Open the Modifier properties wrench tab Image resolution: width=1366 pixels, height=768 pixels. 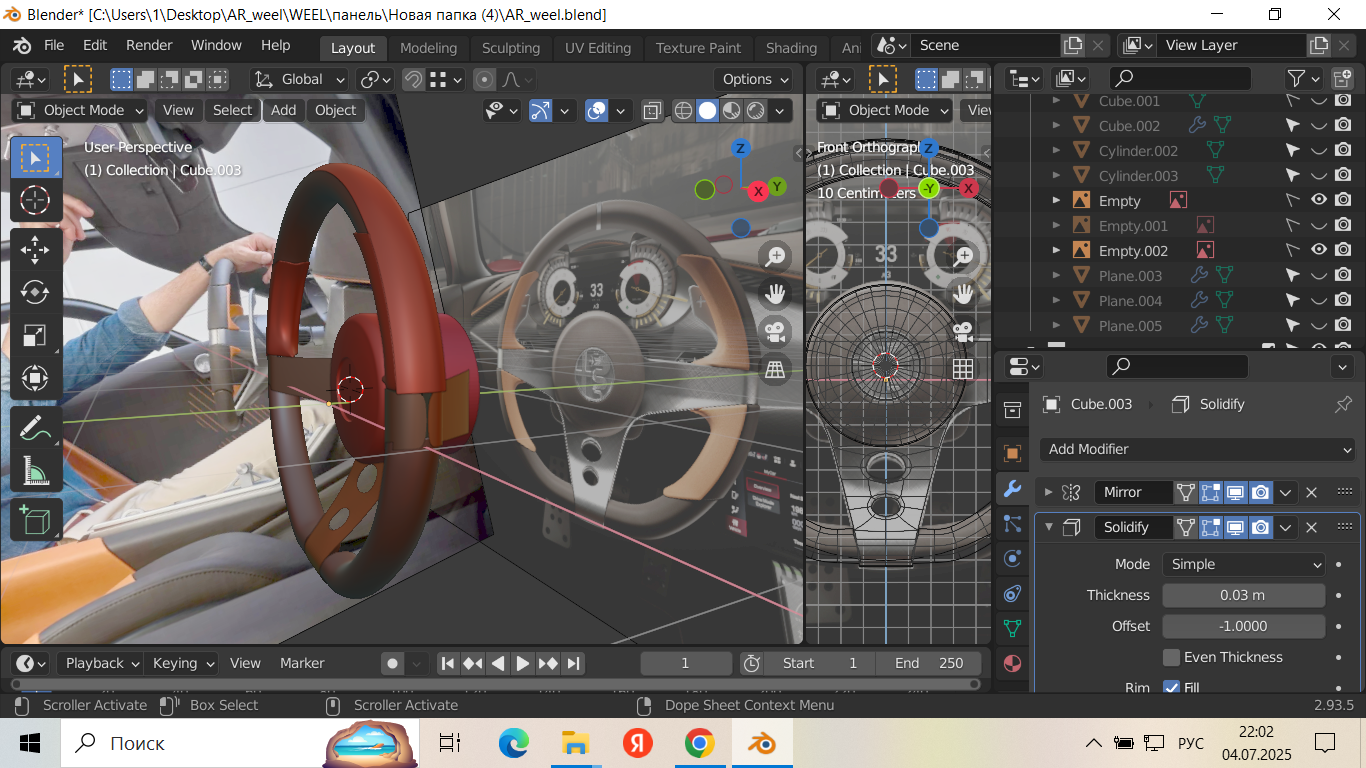tap(1012, 489)
